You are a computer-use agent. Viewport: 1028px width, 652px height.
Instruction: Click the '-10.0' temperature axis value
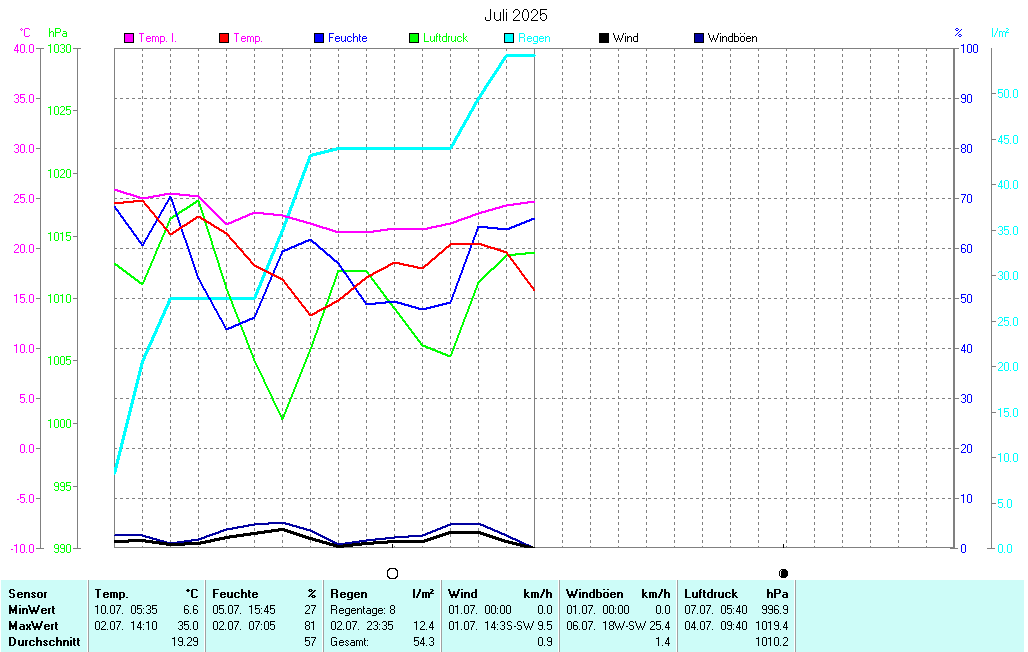click(23, 548)
